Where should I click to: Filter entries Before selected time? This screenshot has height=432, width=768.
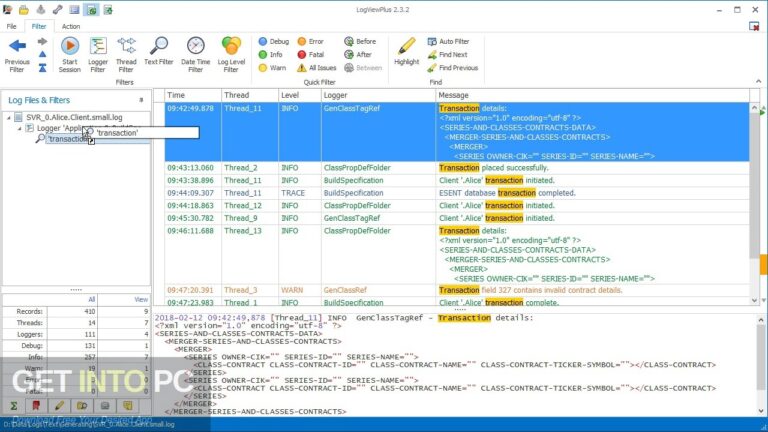coord(360,42)
